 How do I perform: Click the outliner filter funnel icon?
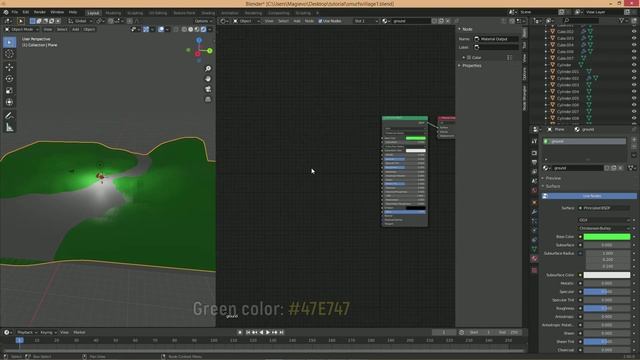click(x=622, y=20)
